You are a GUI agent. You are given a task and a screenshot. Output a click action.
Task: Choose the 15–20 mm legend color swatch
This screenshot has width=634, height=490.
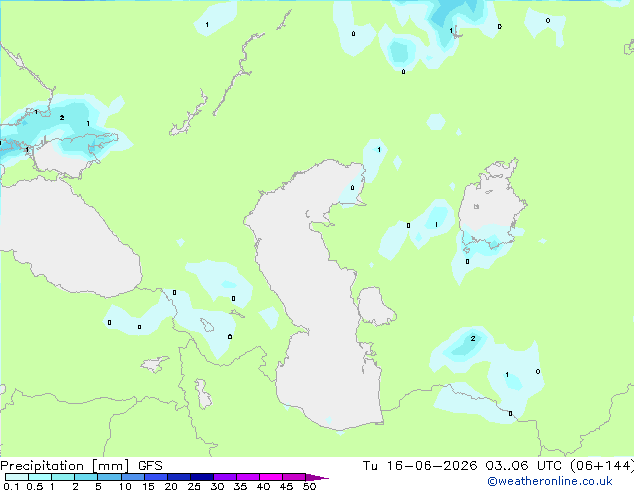coord(155,477)
